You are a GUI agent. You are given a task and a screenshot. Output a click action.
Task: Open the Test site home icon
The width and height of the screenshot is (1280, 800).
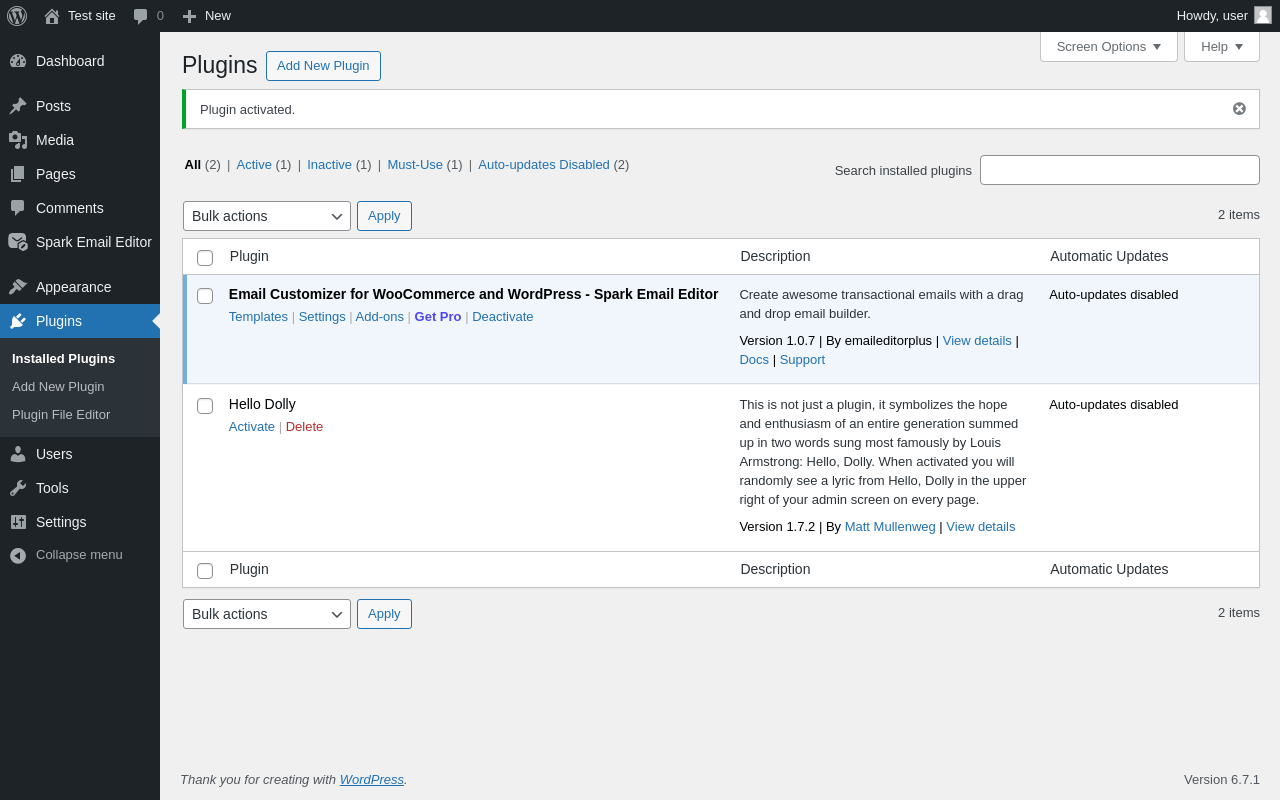click(x=52, y=16)
